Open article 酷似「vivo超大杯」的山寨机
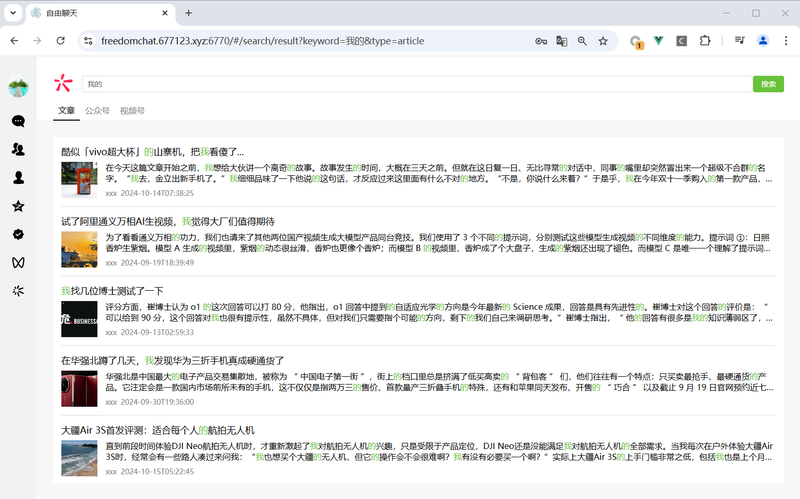Viewport: 800px width, 499px height. point(153,152)
